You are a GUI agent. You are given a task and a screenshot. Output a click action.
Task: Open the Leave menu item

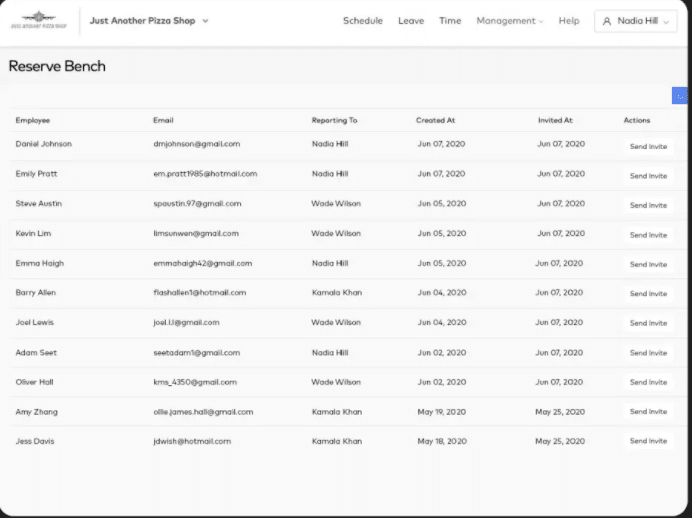pyautogui.click(x=410, y=21)
